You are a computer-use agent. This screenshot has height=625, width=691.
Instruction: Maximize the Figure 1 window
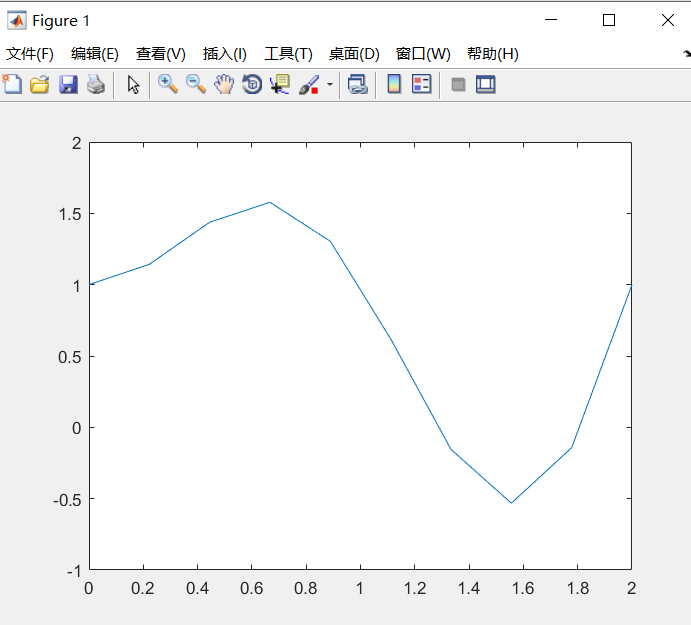(609, 20)
